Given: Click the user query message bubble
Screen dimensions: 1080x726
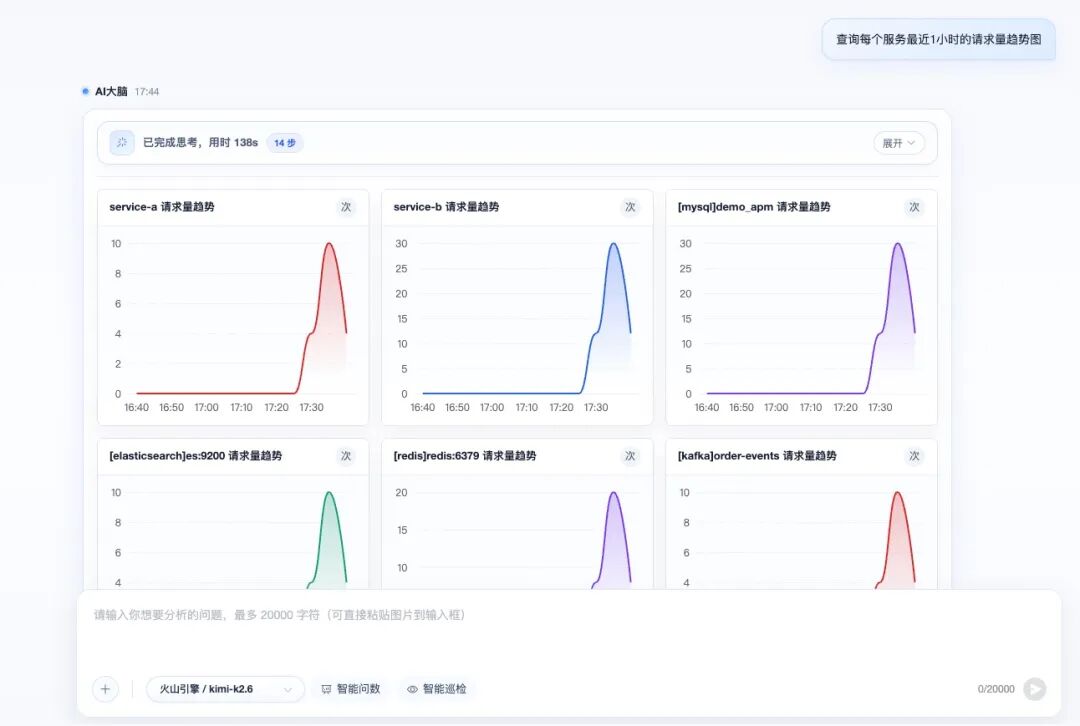Looking at the screenshot, I should tap(938, 39).
